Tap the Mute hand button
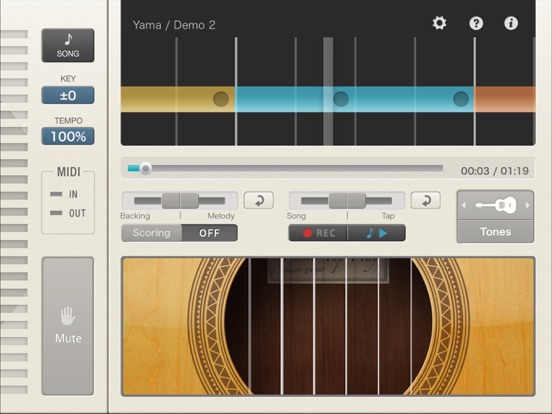This screenshot has height=414, width=552. point(68,326)
